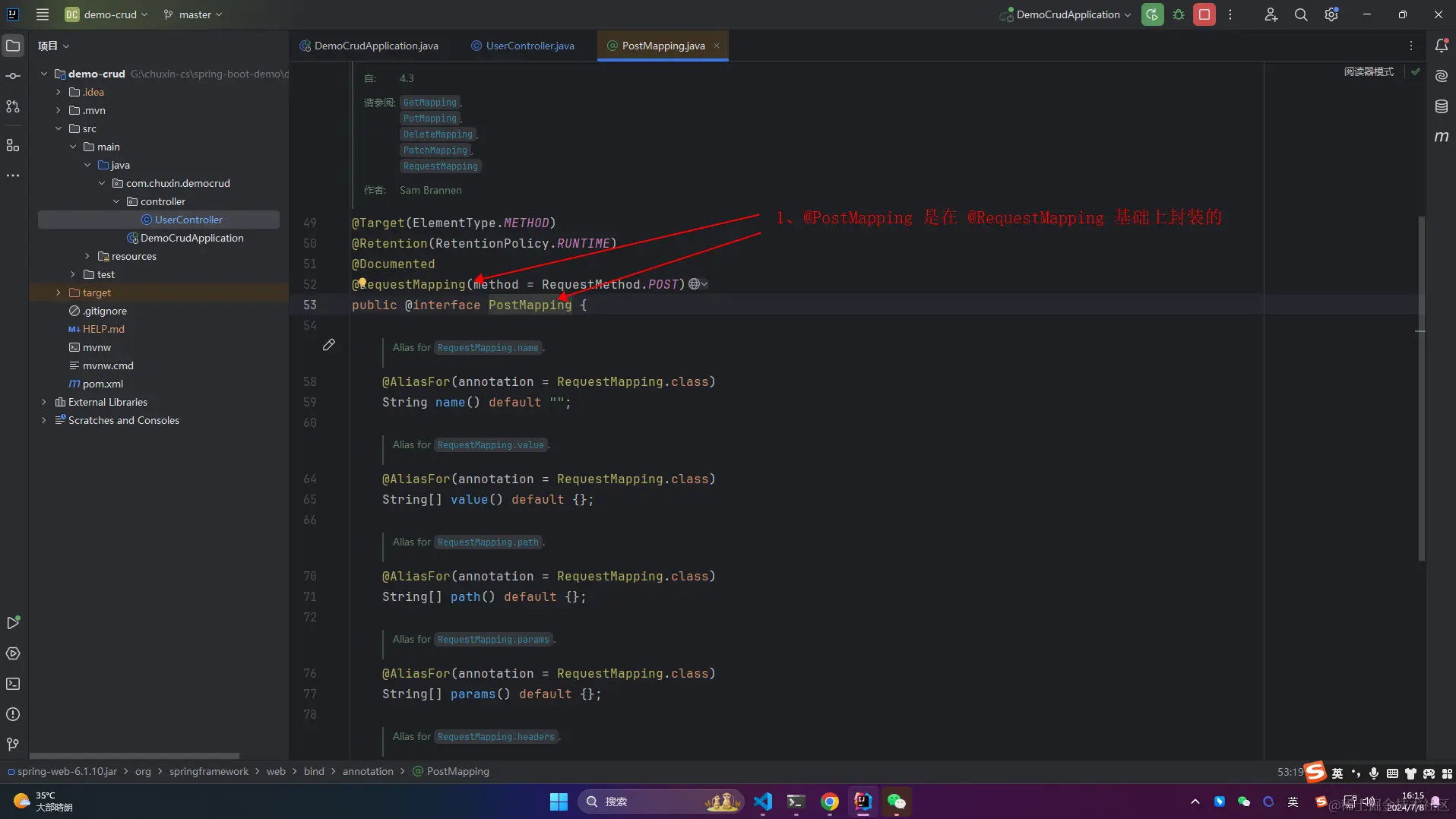Viewport: 1456px width, 819px height.
Task: Open the Git tool window
Action: tap(13, 745)
